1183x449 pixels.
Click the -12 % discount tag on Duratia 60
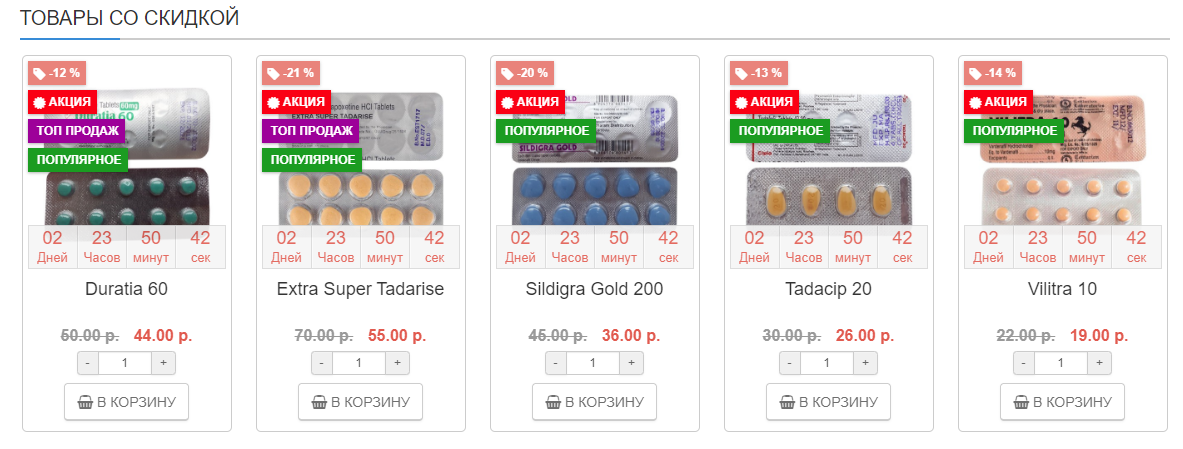57,73
